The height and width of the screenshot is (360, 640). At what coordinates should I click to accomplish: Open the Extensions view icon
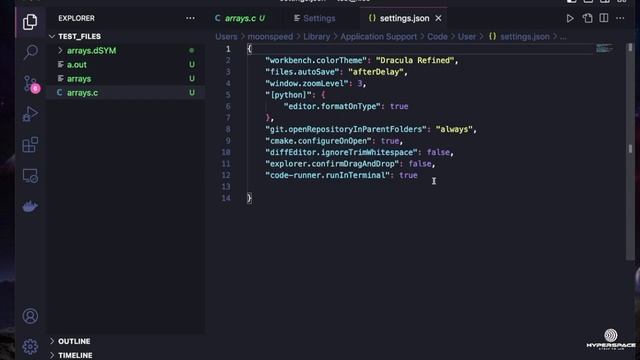30,144
